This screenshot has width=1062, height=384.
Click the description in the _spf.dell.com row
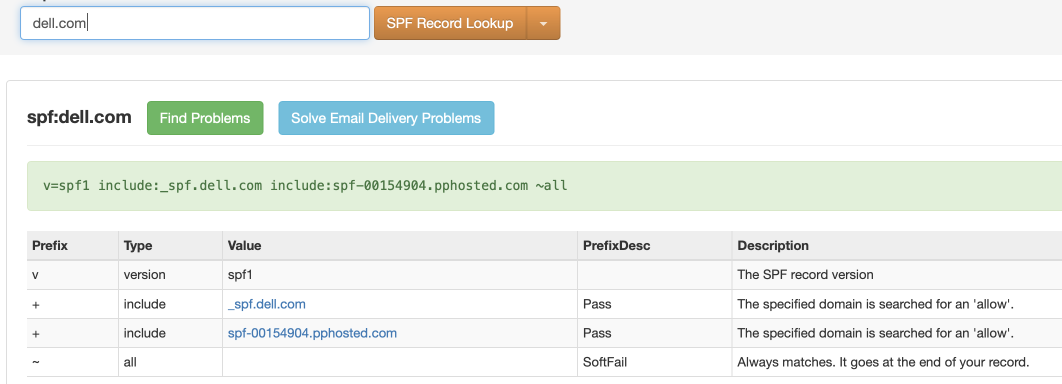[876, 304]
